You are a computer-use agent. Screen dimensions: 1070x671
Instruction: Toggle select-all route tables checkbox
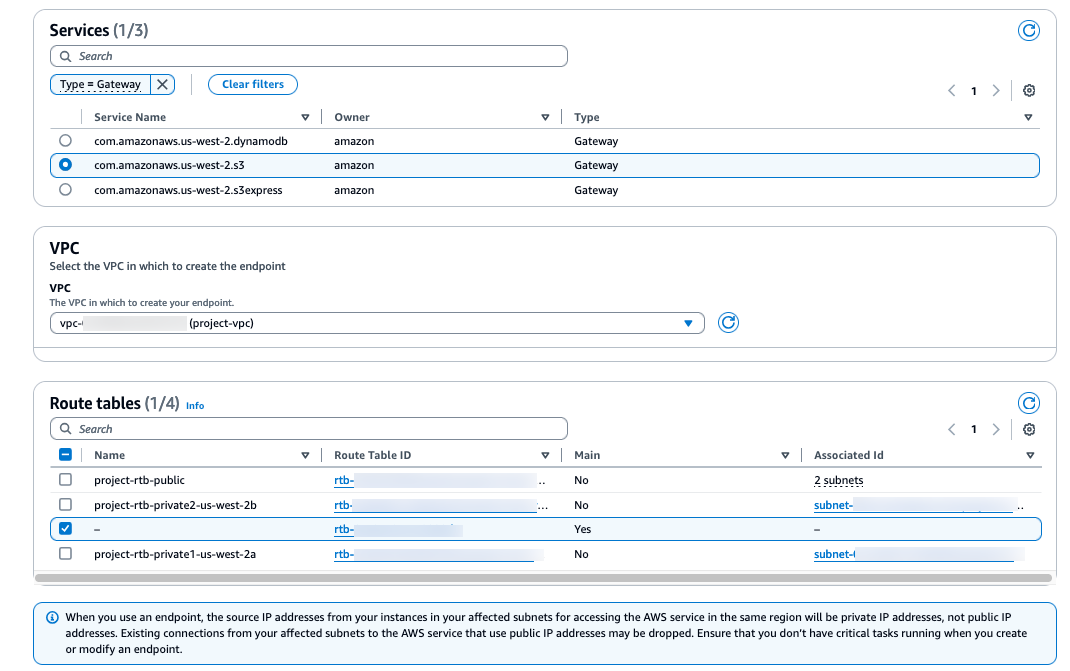point(66,455)
